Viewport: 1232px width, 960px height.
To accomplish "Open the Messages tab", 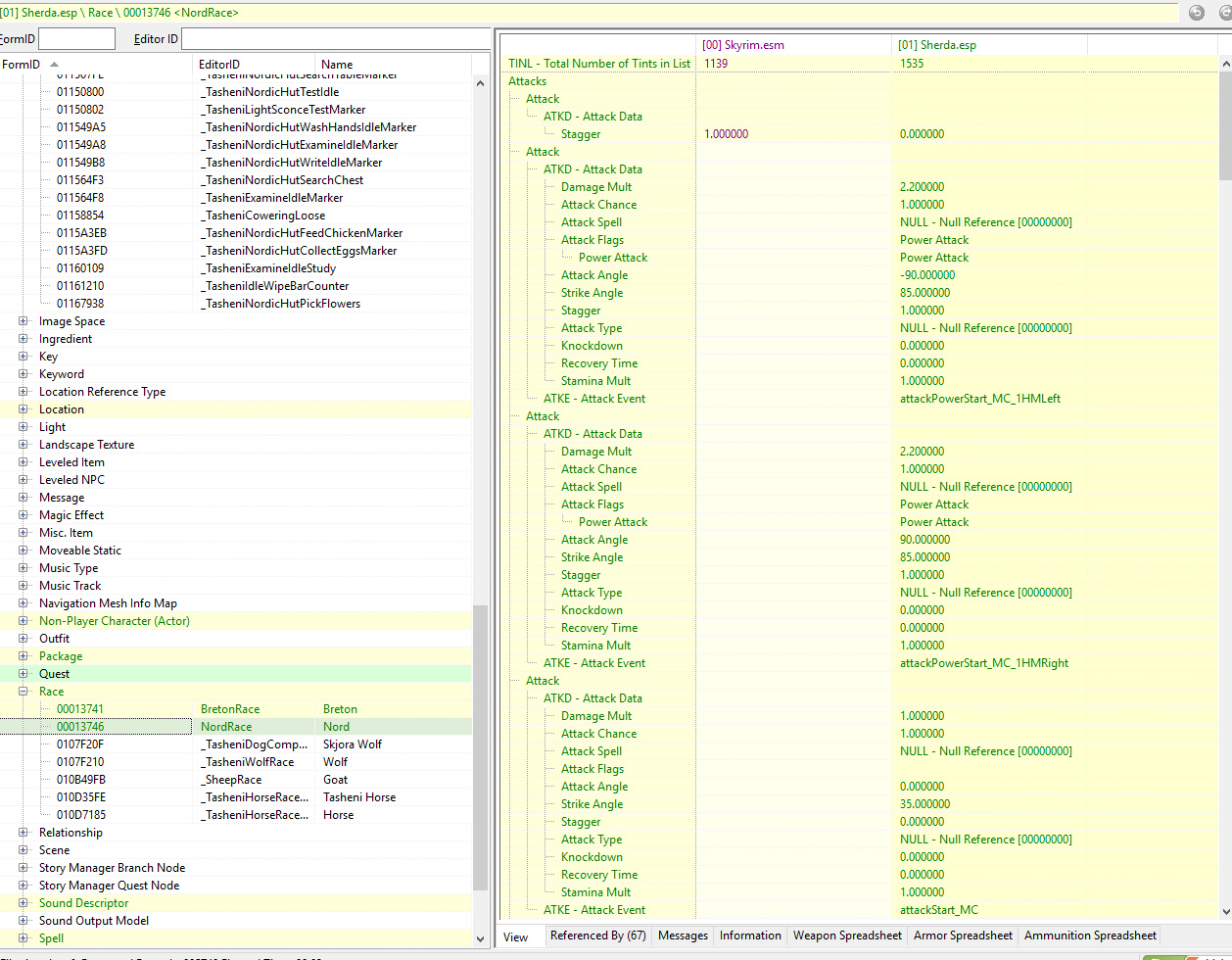I will point(683,936).
